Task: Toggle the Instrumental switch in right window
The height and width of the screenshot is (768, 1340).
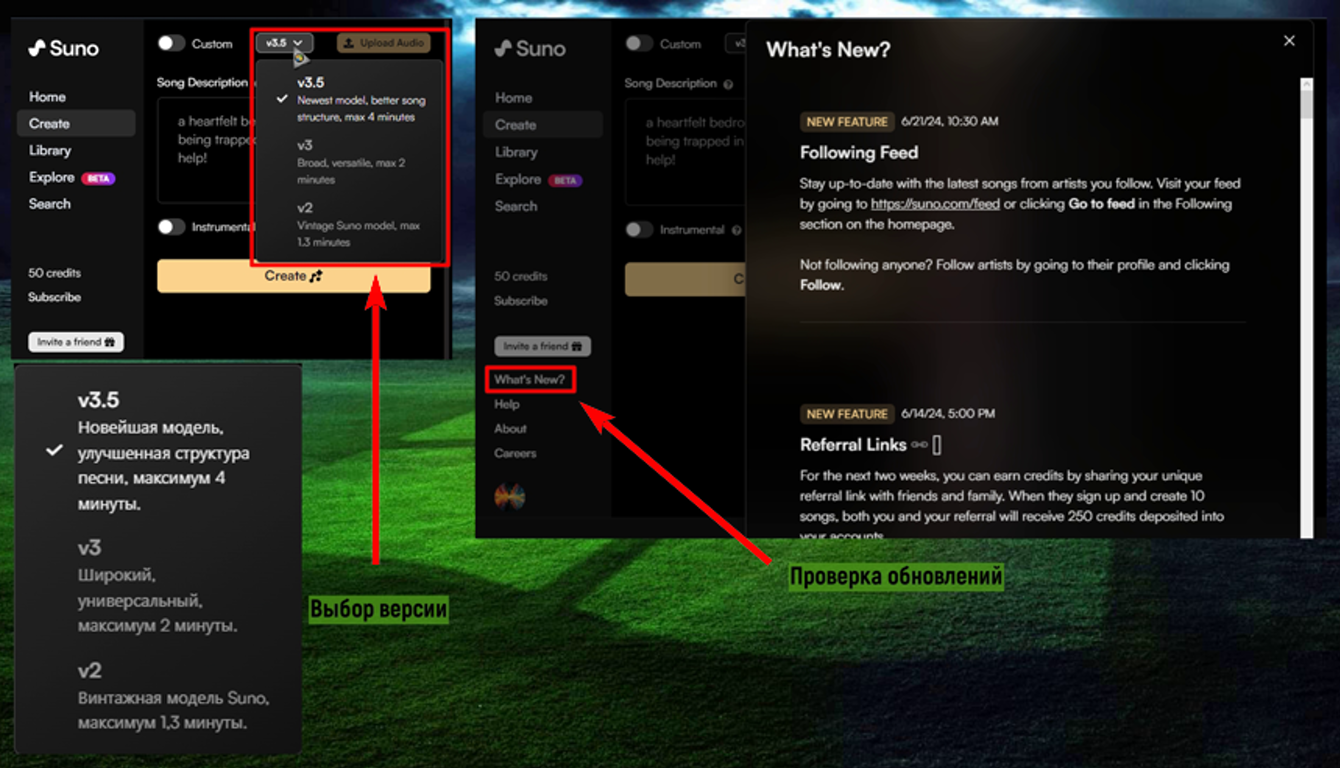Action: point(639,230)
